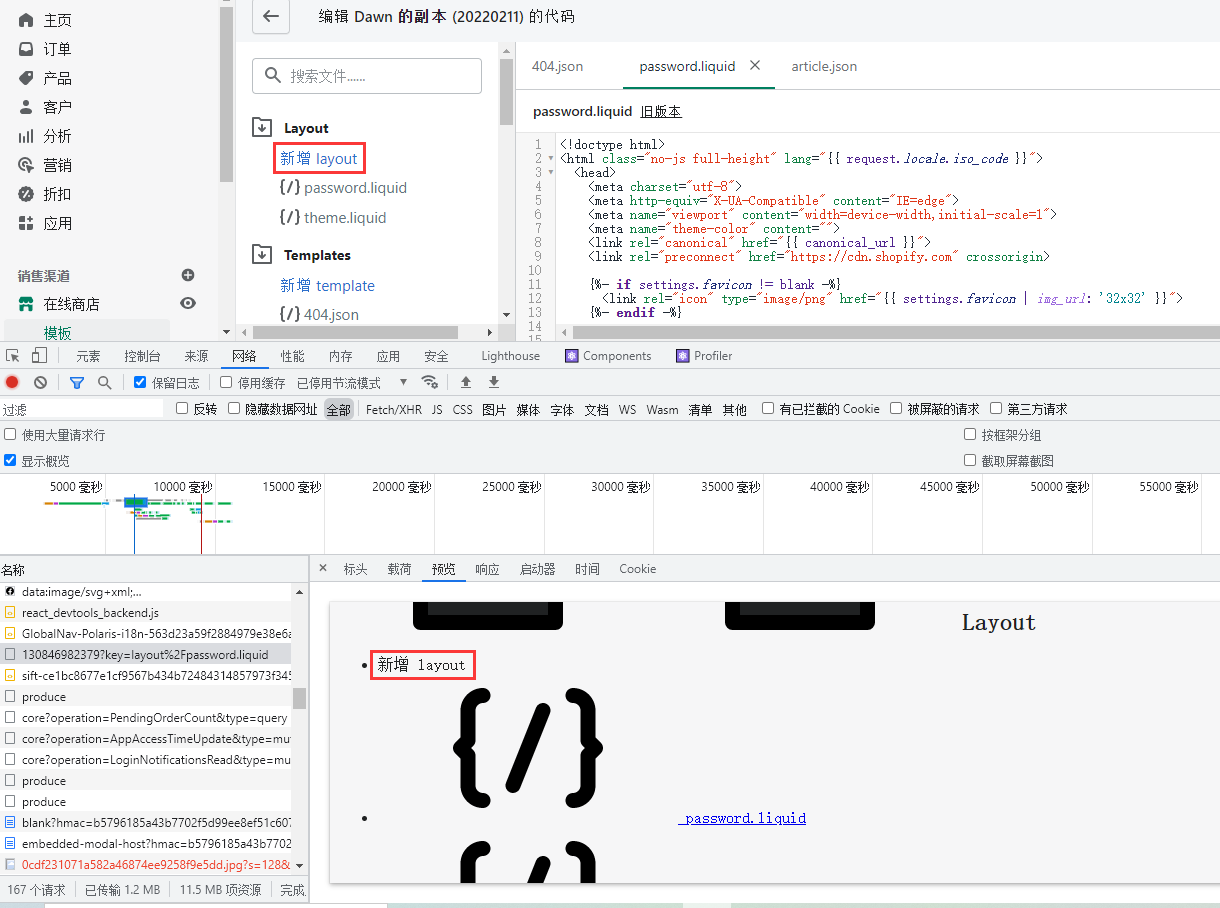Go back using the arrow button
Viewport: 1220px width, 908px height.
[x=270, y=16]
